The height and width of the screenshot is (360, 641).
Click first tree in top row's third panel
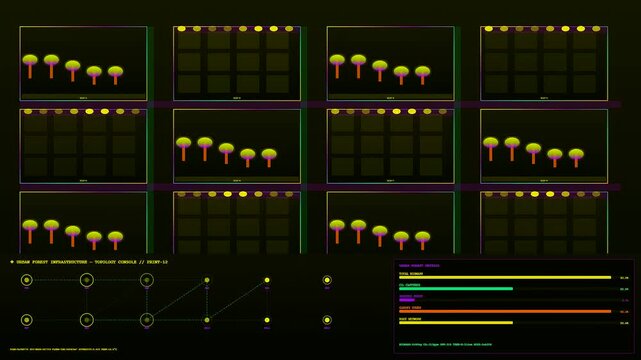pos(337,66)
